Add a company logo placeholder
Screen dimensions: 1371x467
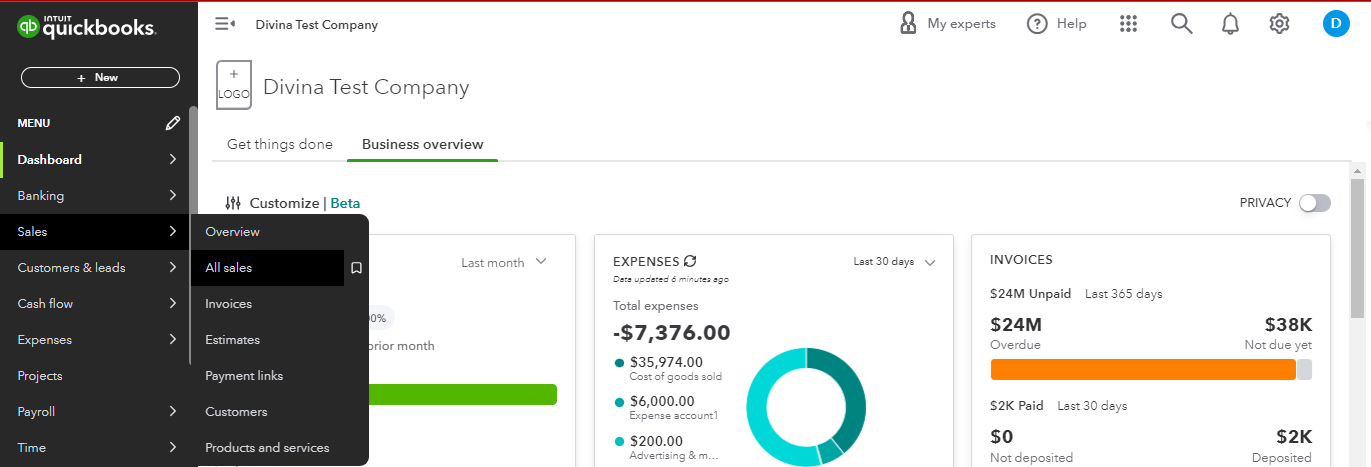click(234, 85)
